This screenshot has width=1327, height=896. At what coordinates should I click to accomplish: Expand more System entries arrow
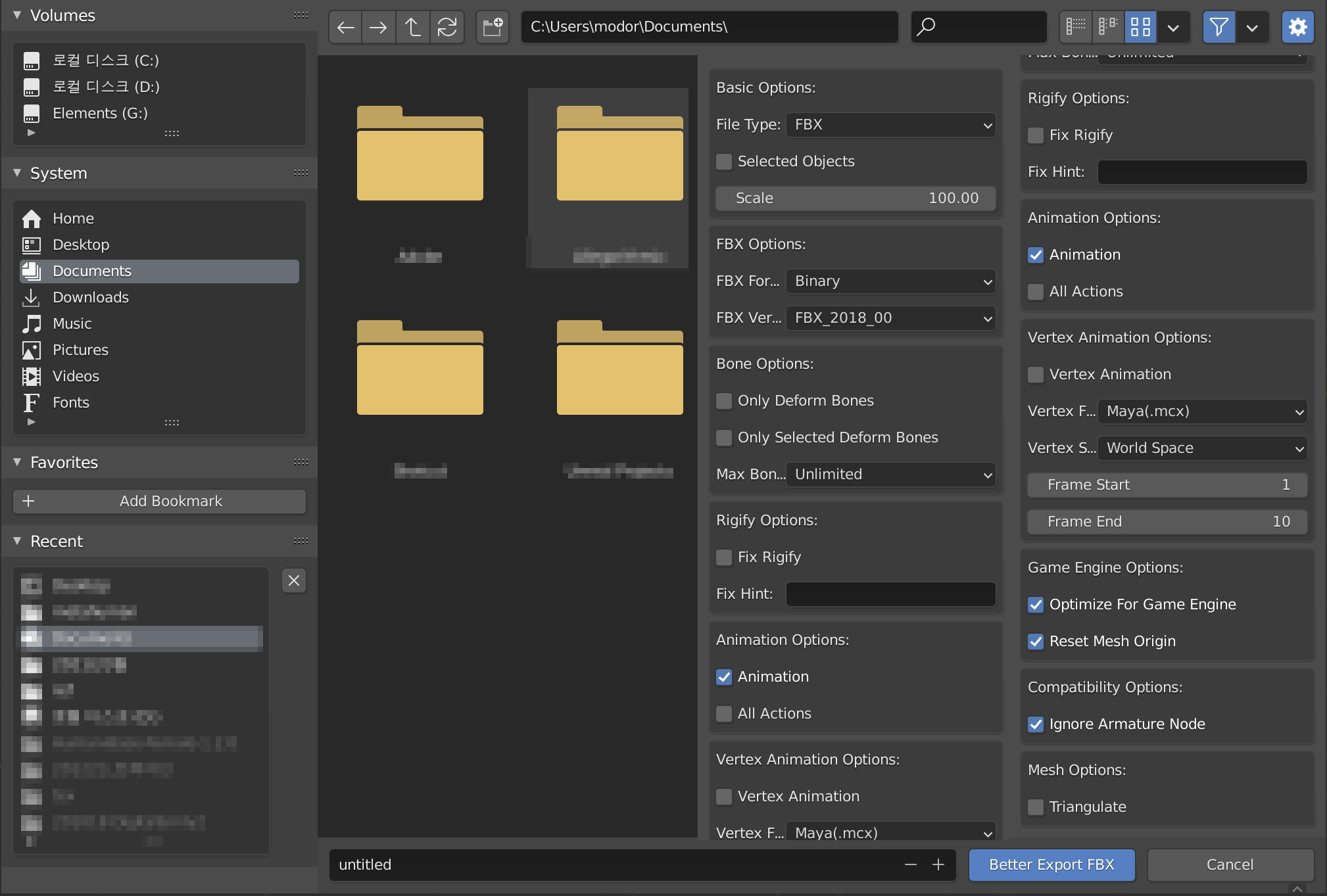click(x=31, y=422)
